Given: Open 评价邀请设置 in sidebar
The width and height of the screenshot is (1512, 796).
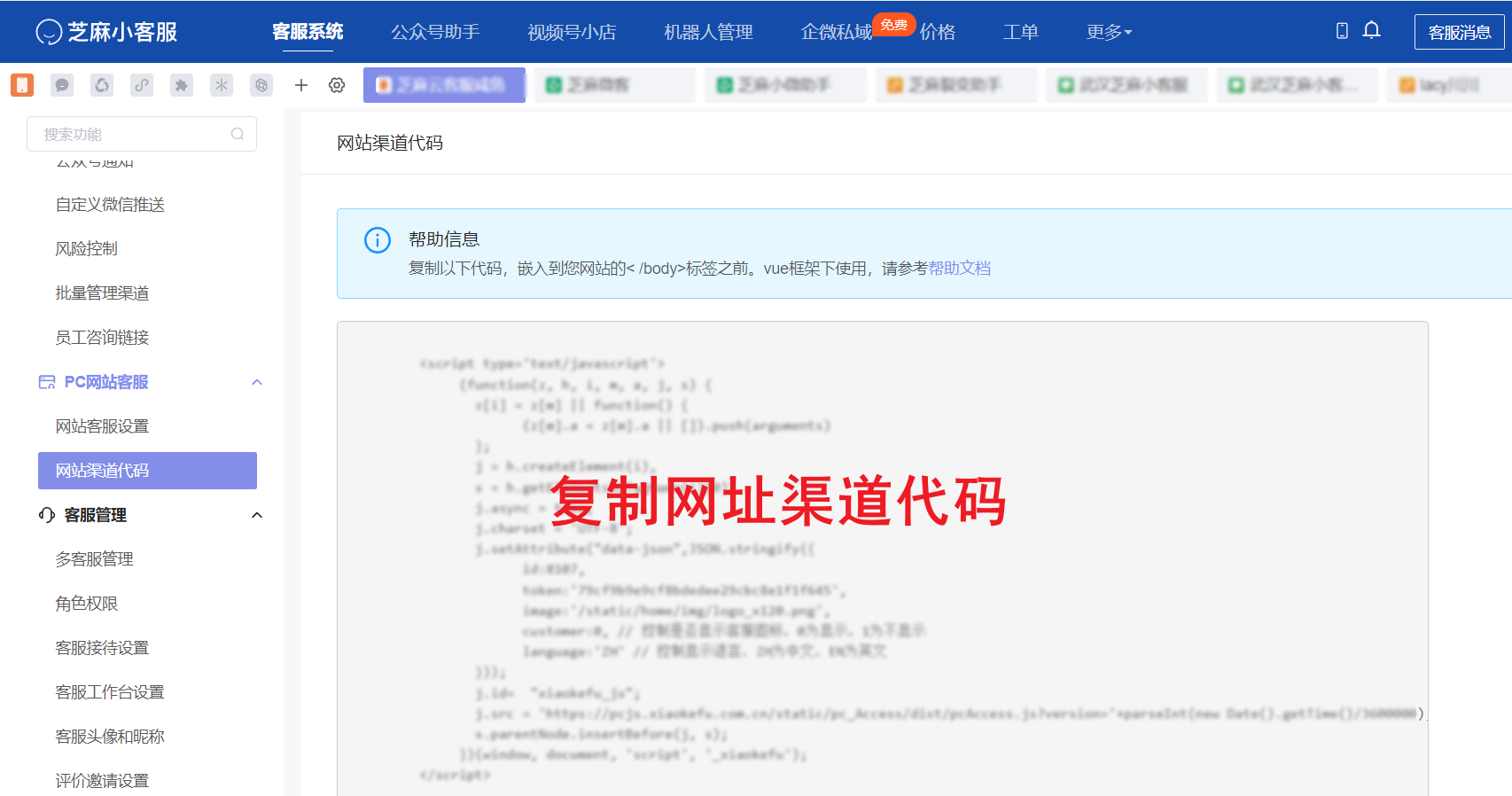Looking at the screenshot, I should tap(102, 781).
